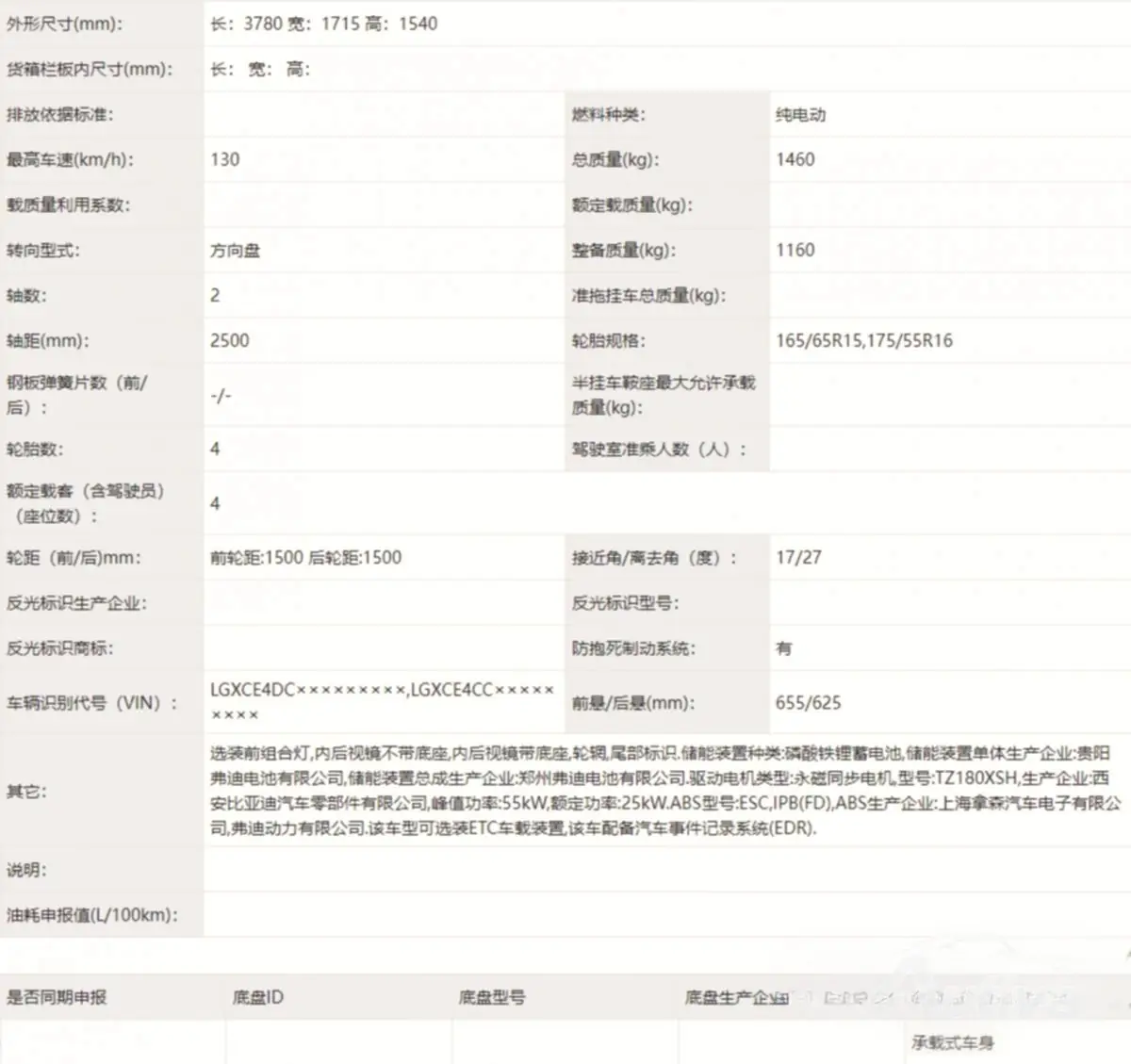Select the total mass value 1460
1131x1064 pixels.
(795, 159)
